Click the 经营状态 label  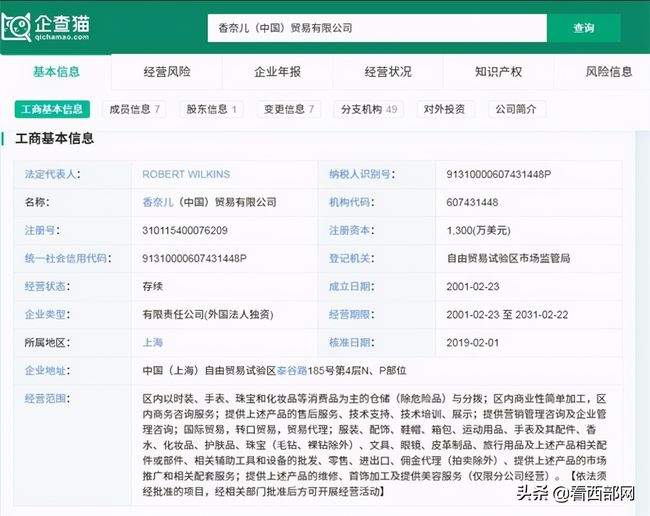[47, 286]
